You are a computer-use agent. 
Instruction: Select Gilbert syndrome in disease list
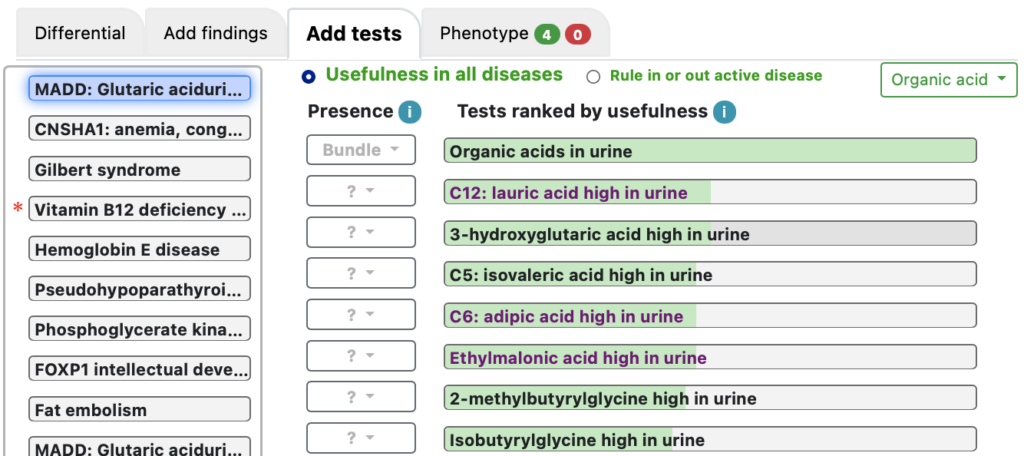pos(140,169)
